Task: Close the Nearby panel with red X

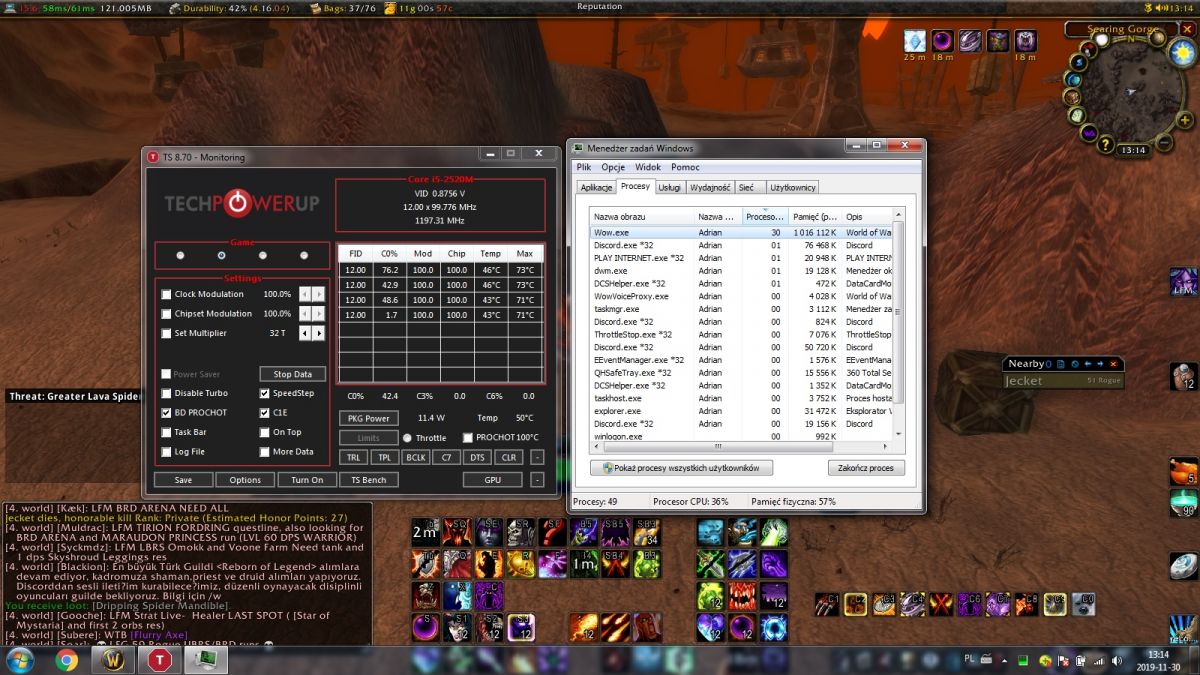Action: coord(1113,364)
